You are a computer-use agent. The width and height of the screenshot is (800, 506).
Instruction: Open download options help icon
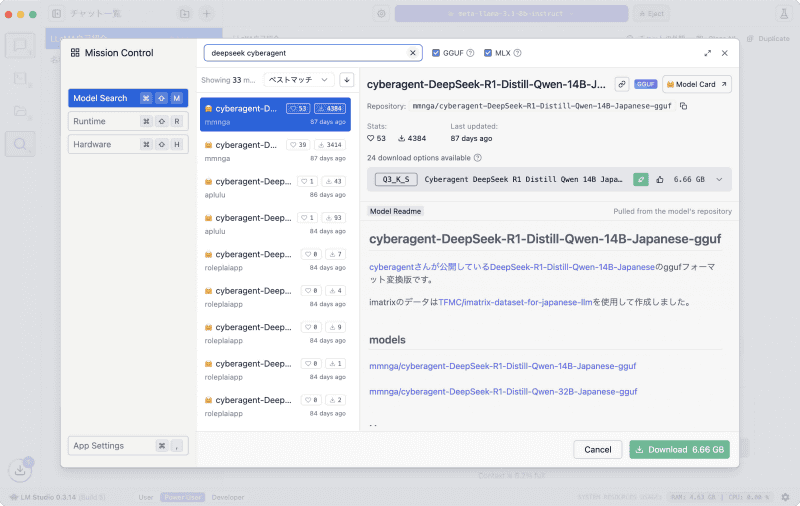click(478, 158)
